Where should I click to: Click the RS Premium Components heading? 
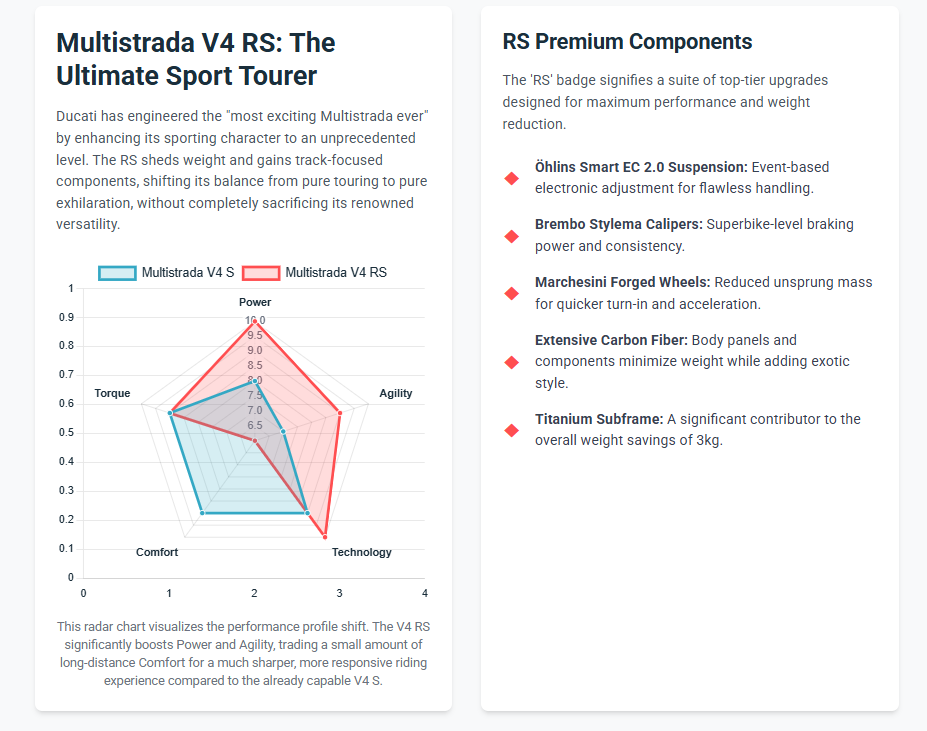click(627, 42)
